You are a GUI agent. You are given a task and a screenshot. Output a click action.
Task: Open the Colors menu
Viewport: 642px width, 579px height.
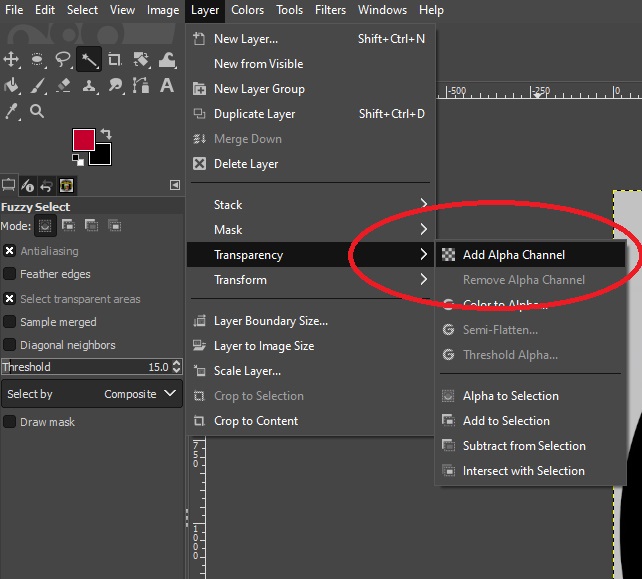click(247, 10)
